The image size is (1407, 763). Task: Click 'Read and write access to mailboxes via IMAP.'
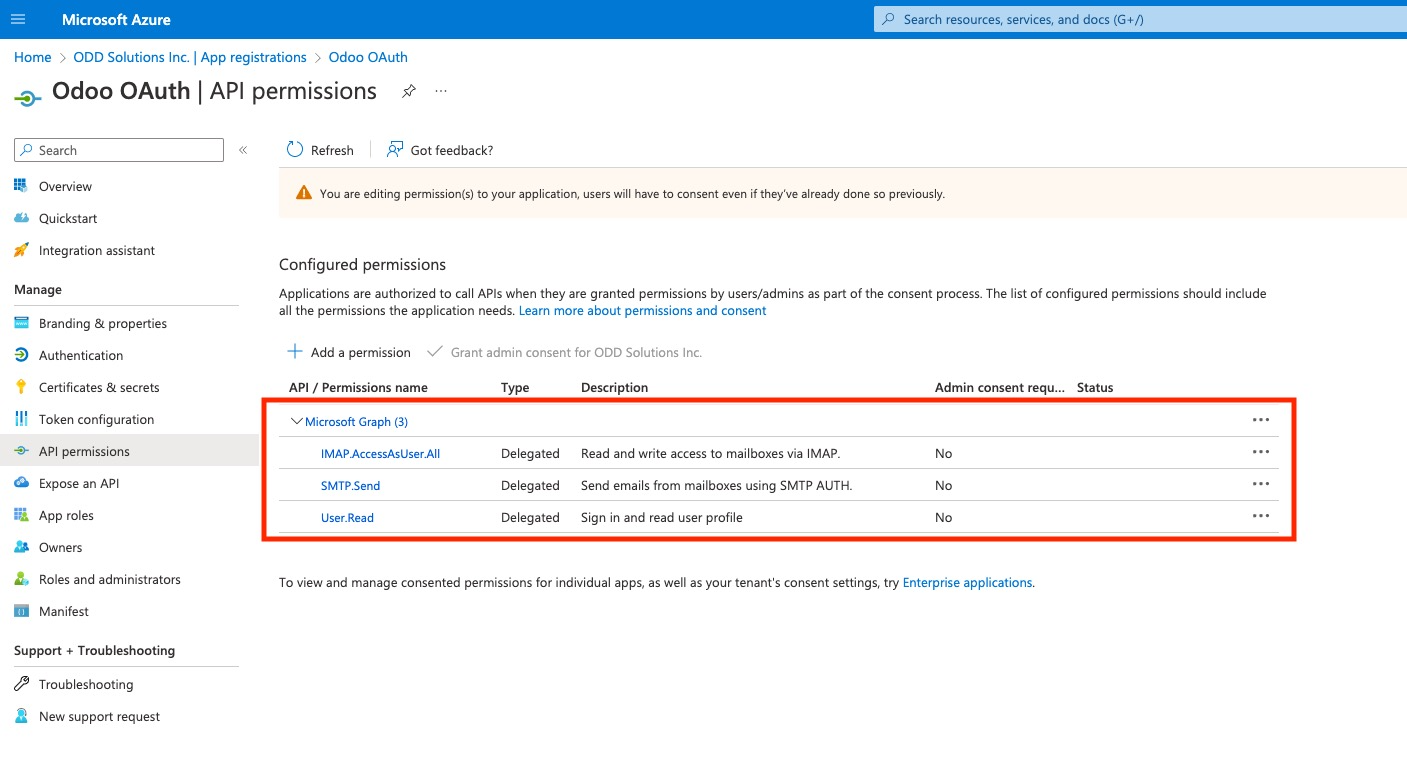tap(710, 454)
